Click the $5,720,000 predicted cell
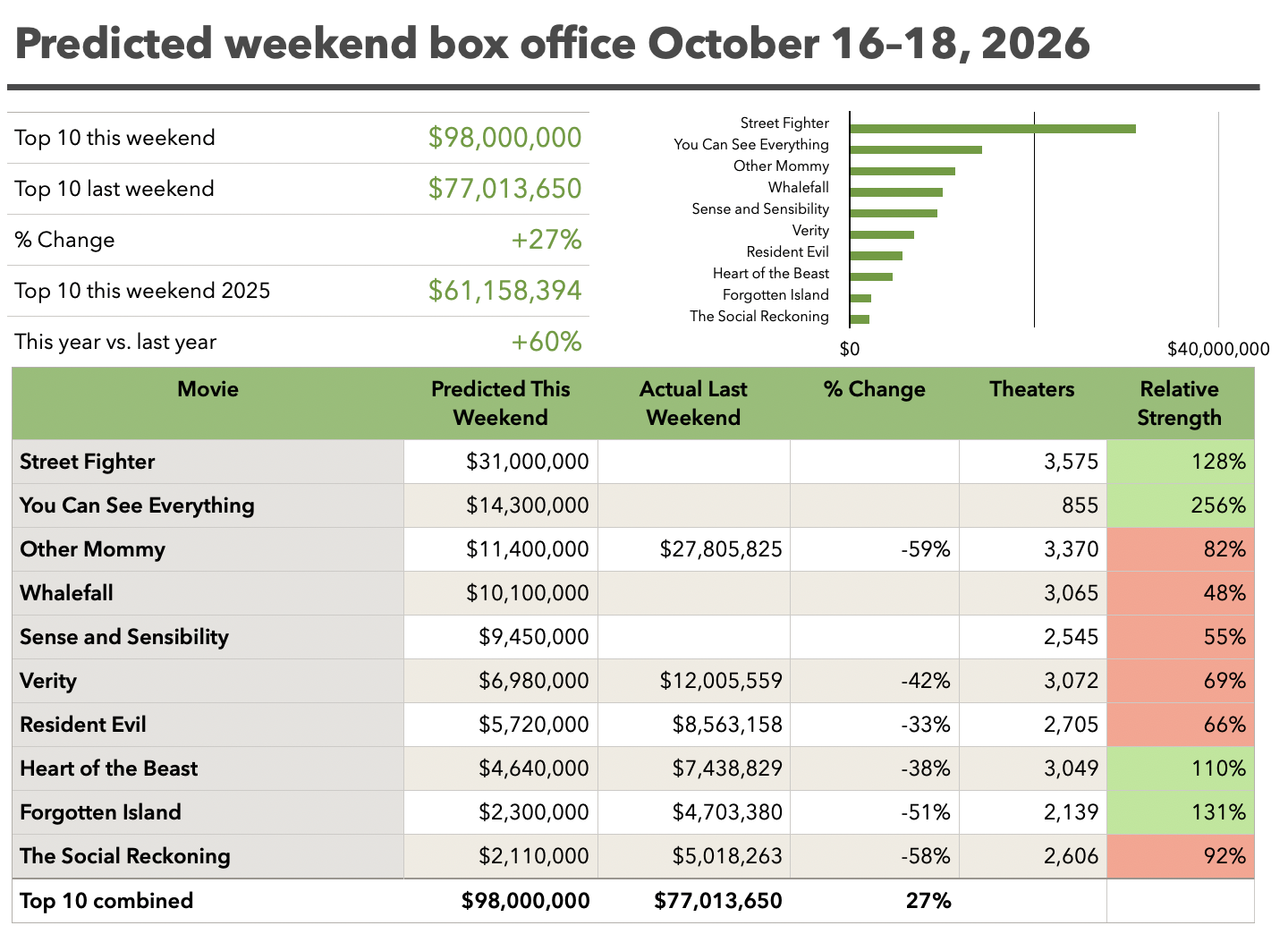 tap(501, 725)
